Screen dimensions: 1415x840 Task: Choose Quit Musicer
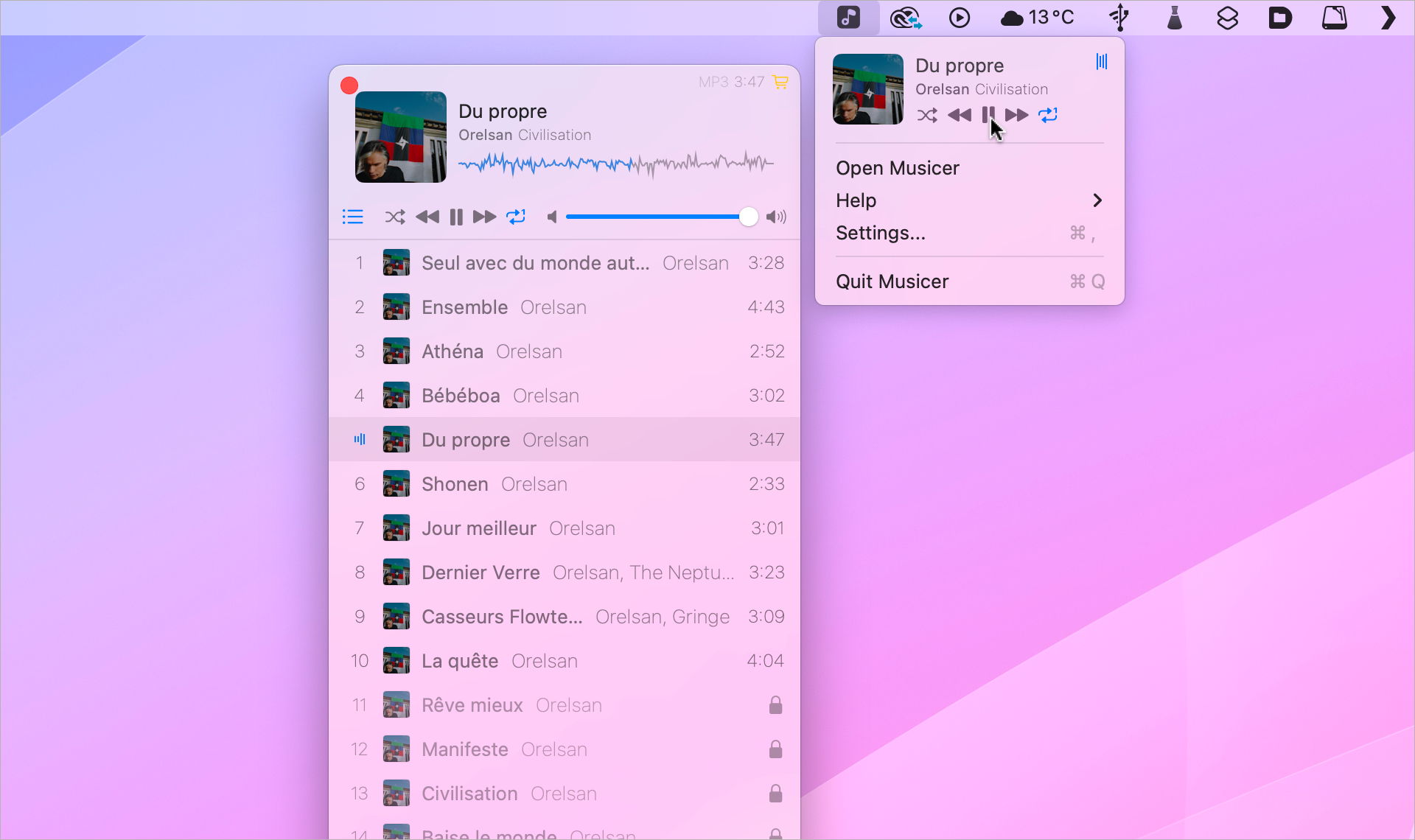970,281
